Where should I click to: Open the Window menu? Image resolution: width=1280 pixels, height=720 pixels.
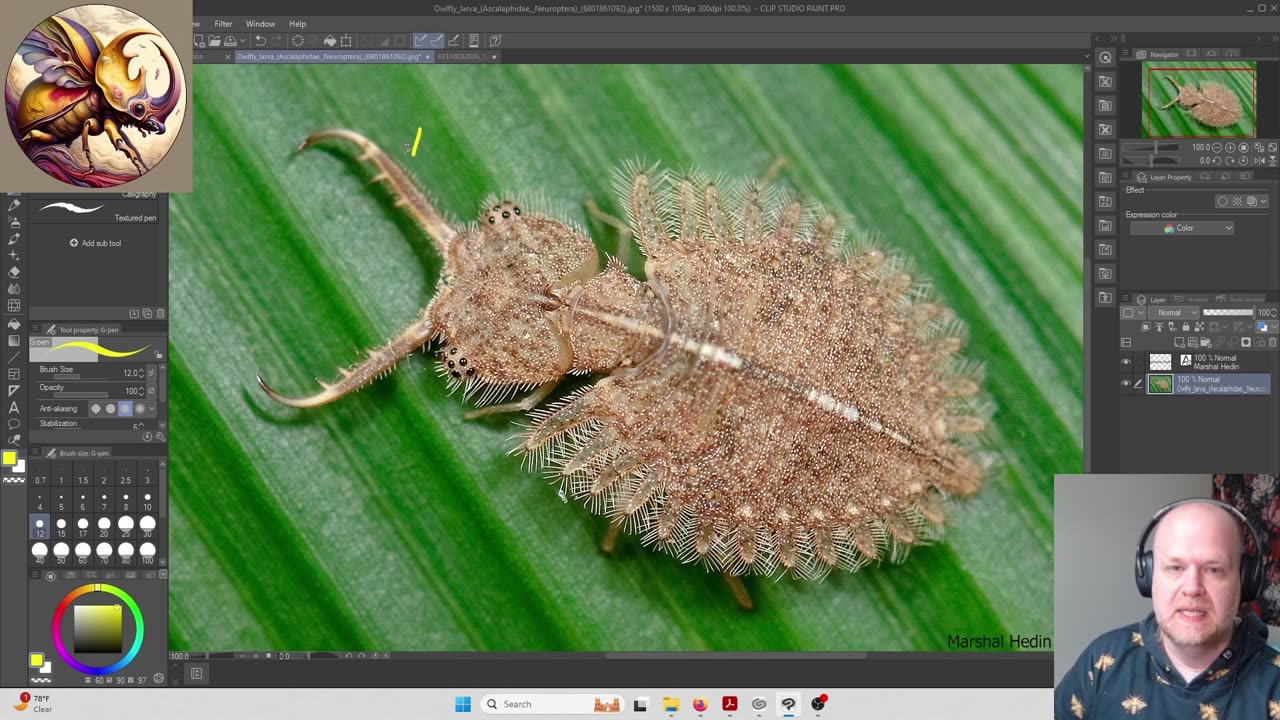(x=260, y=24)
